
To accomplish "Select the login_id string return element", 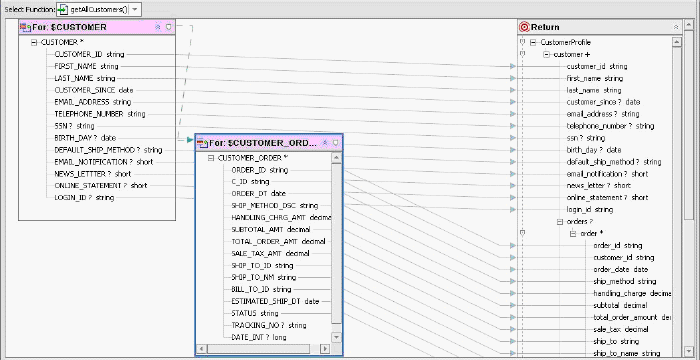I will pos(590,209).
